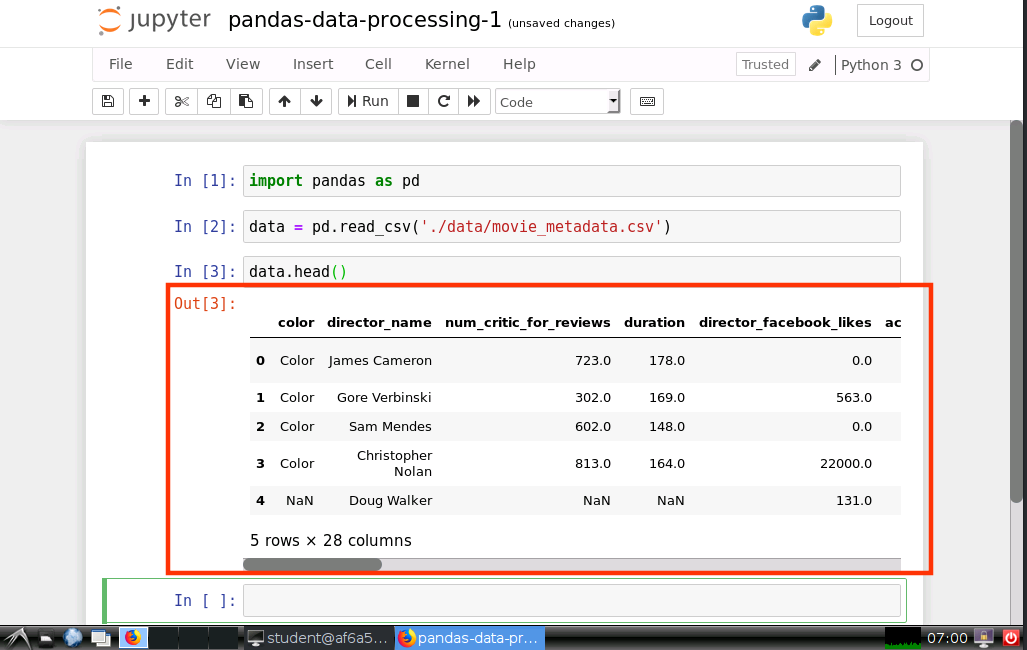The height and width of the screenshot is (650, 1027).
Task: Click the dataframe horizontal scrollbar thumb
Action: tap(312, 564)
